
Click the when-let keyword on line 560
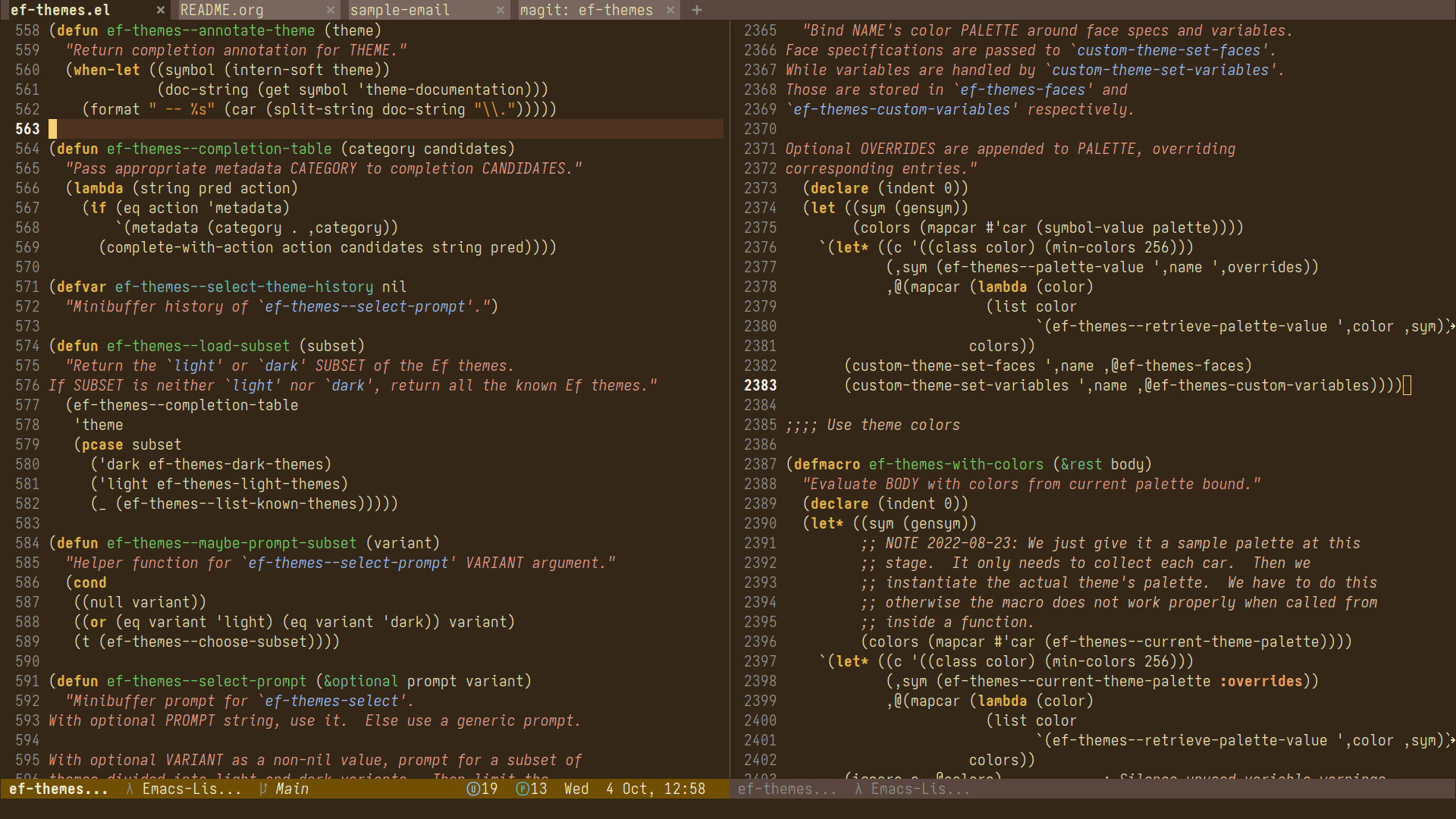(x=107, y=70)
